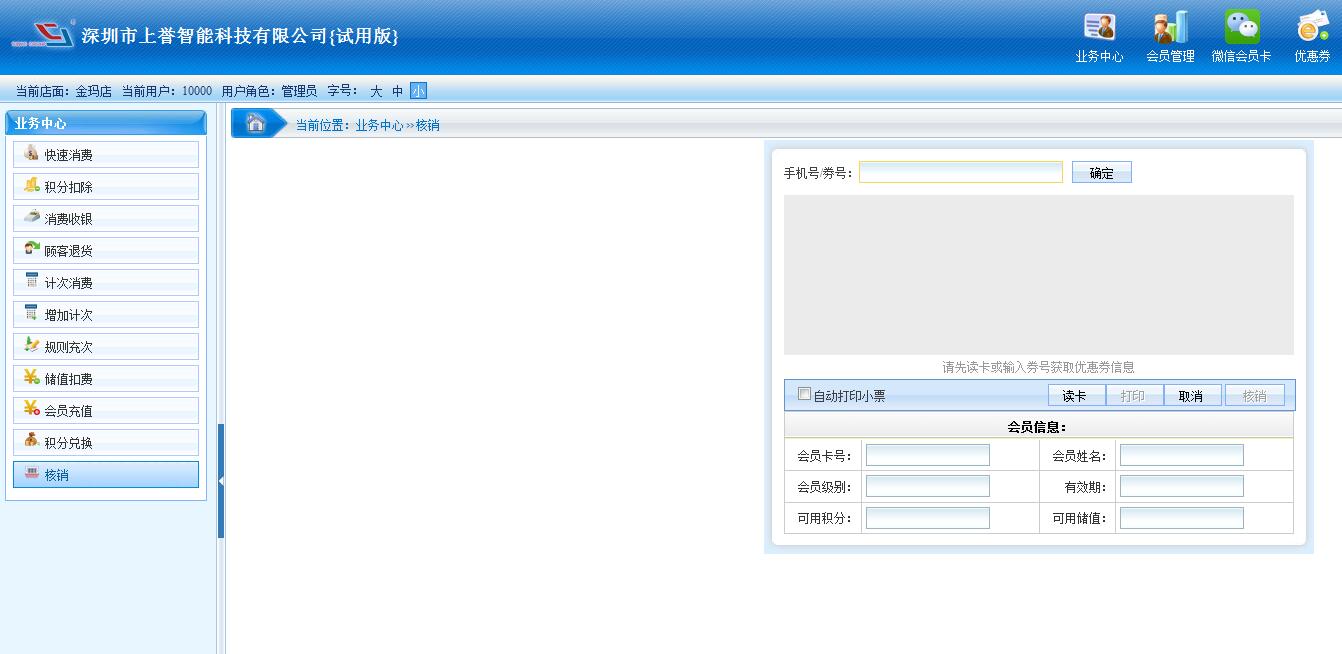
Task: Open 顾客退货 from the sidebar
Action: (x=106, y=251)
